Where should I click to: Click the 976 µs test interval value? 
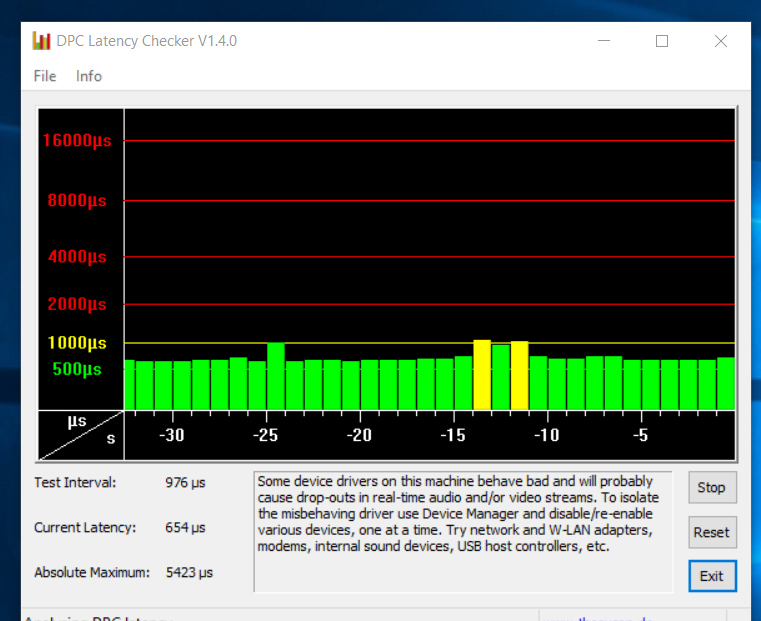(185, 483)
